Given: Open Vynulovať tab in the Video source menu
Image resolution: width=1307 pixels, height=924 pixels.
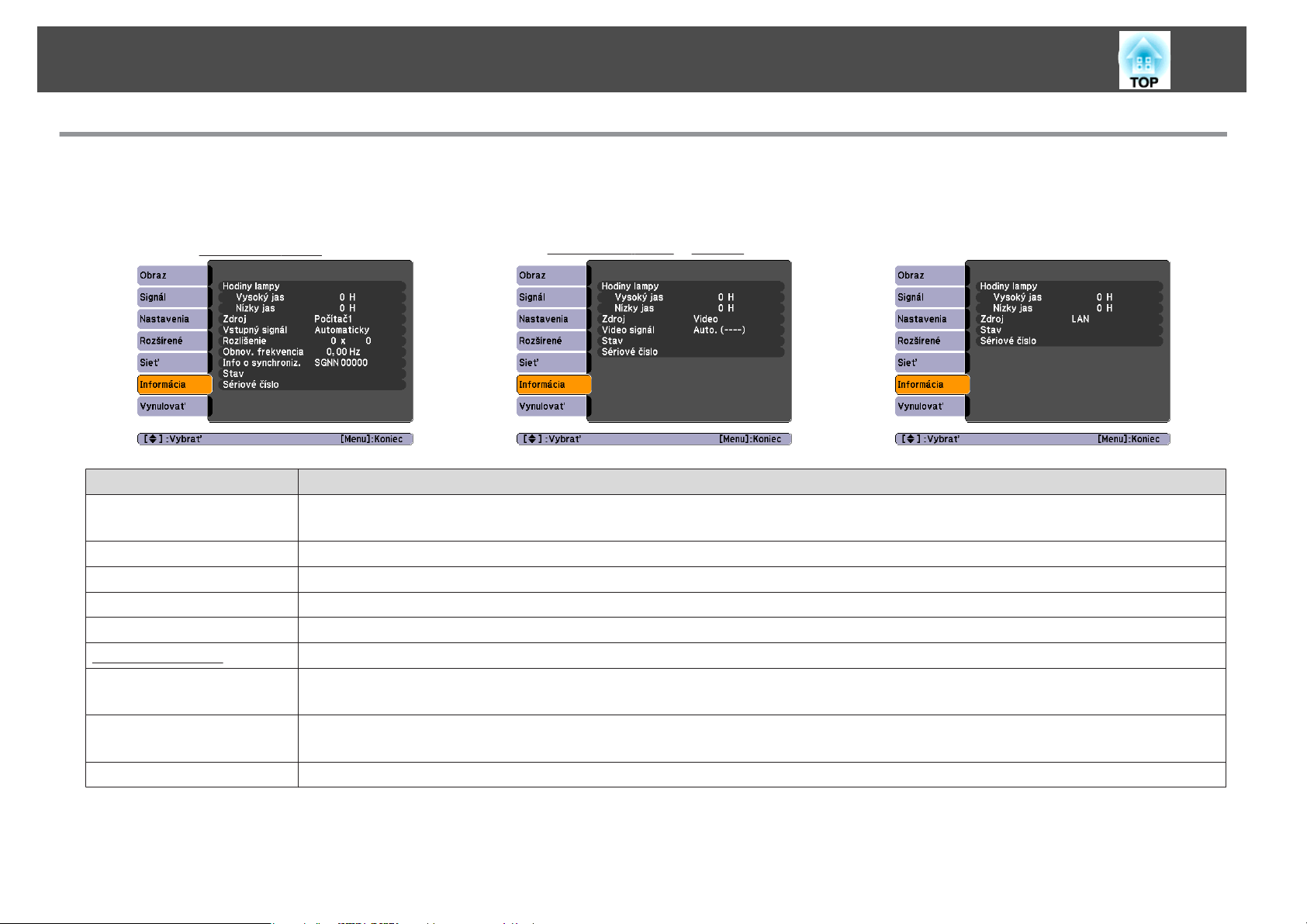Looking at the screenshot, I should tap(552, 406).
